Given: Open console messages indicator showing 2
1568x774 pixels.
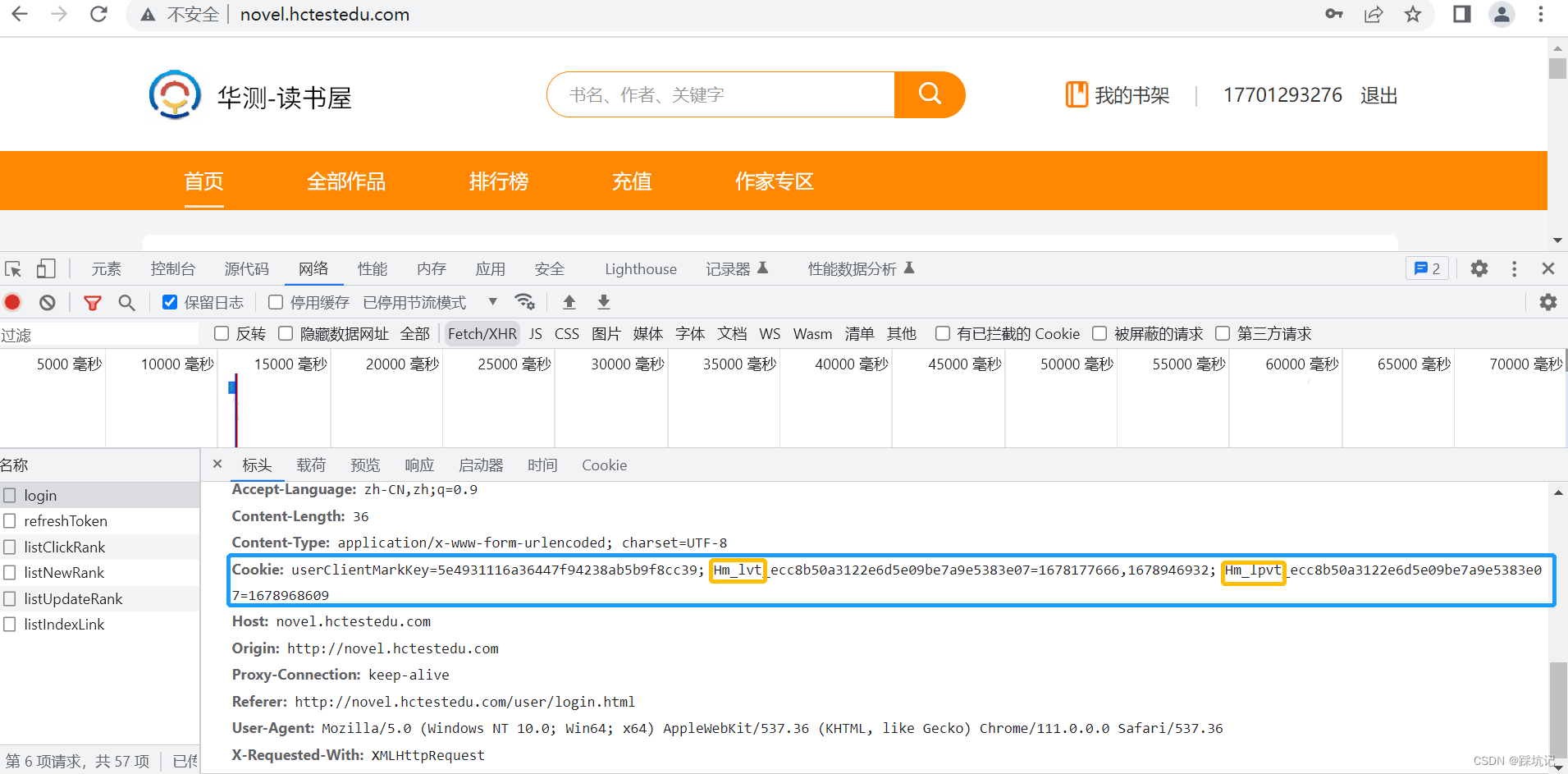Looking at the screenshot, I should click(1428, 268).
